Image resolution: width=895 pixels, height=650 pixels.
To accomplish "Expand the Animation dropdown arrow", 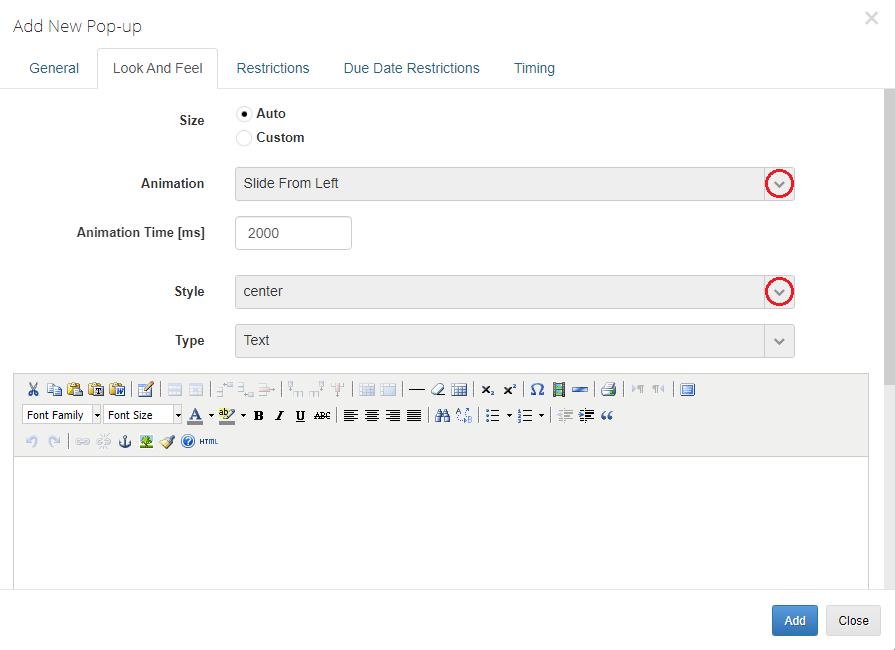I will tap(779, 184).
